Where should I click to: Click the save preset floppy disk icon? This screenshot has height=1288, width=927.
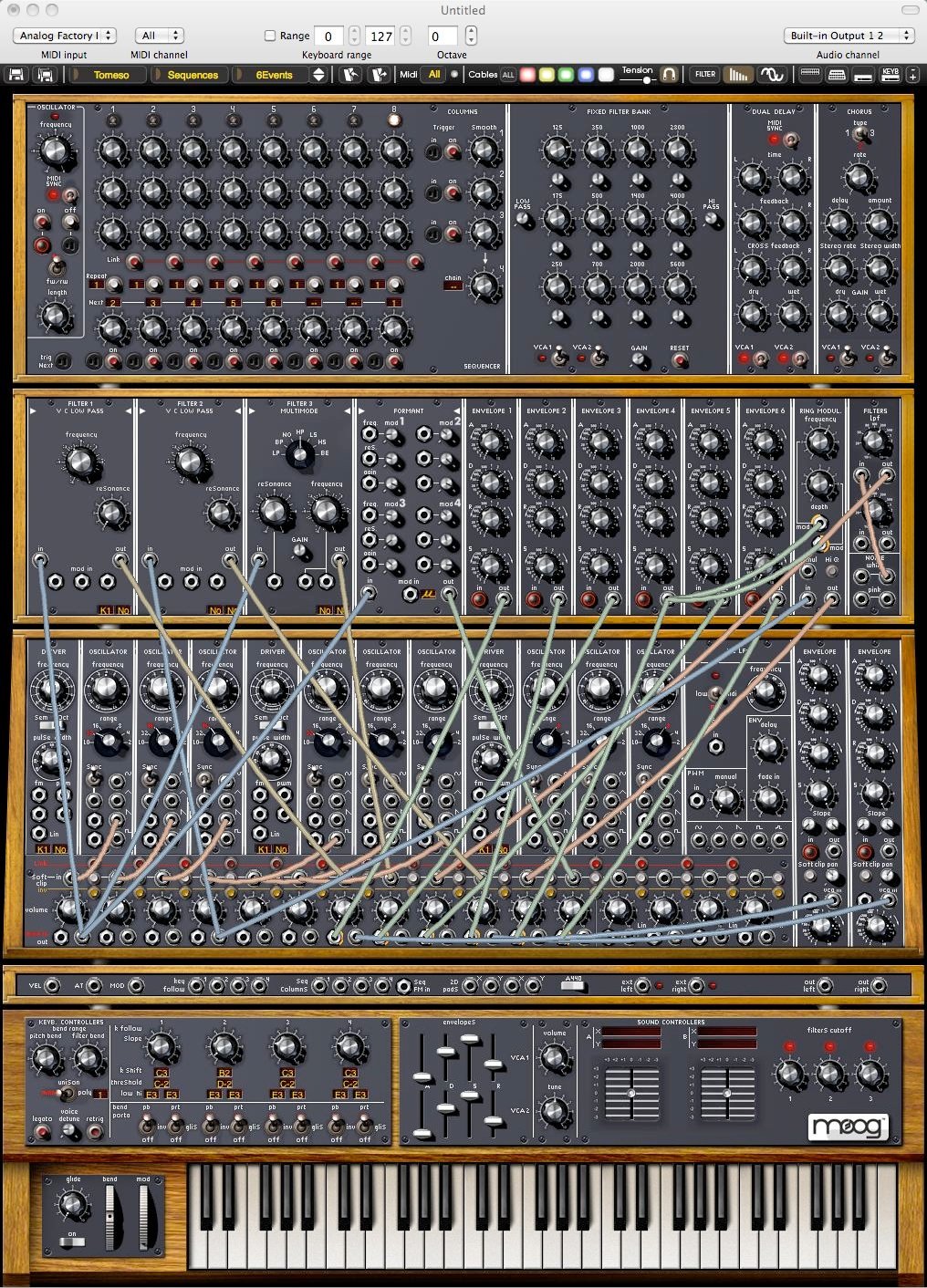16,75
